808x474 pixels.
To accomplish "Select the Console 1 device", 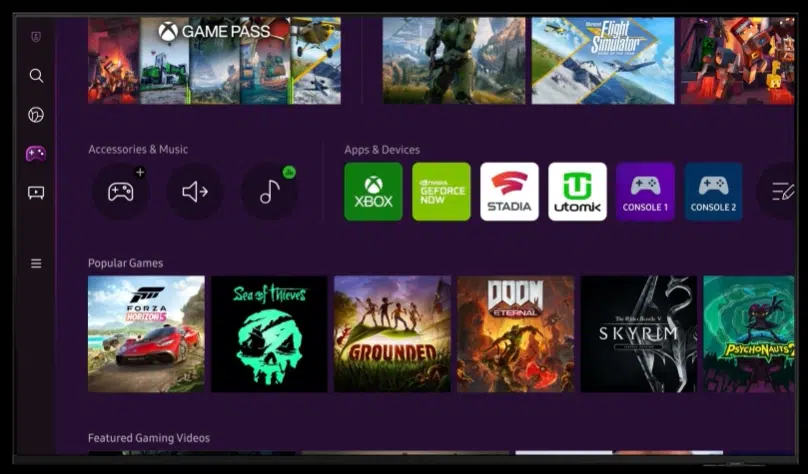I will (x=645, y=192).
